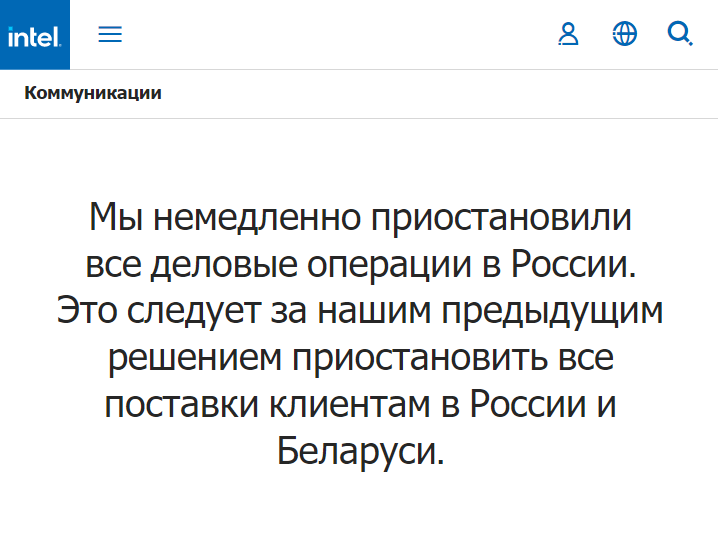This screenshot has height=545, width=718.
Task: Open the globe language selector
Action: [x=625, y=35]
